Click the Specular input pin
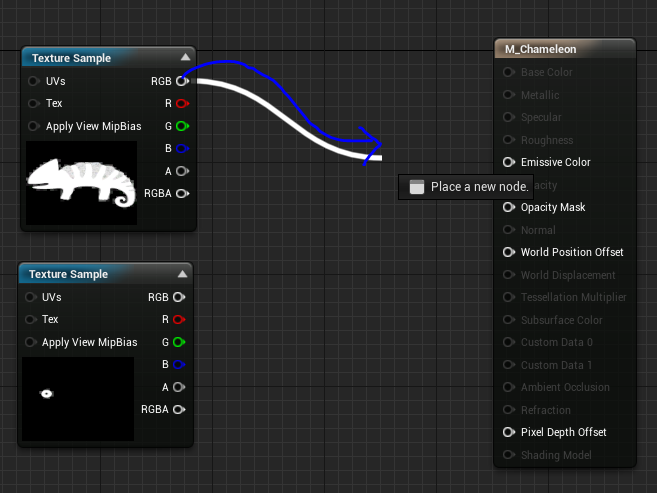The height and width of the screenshot is (493, 657). 509,117
